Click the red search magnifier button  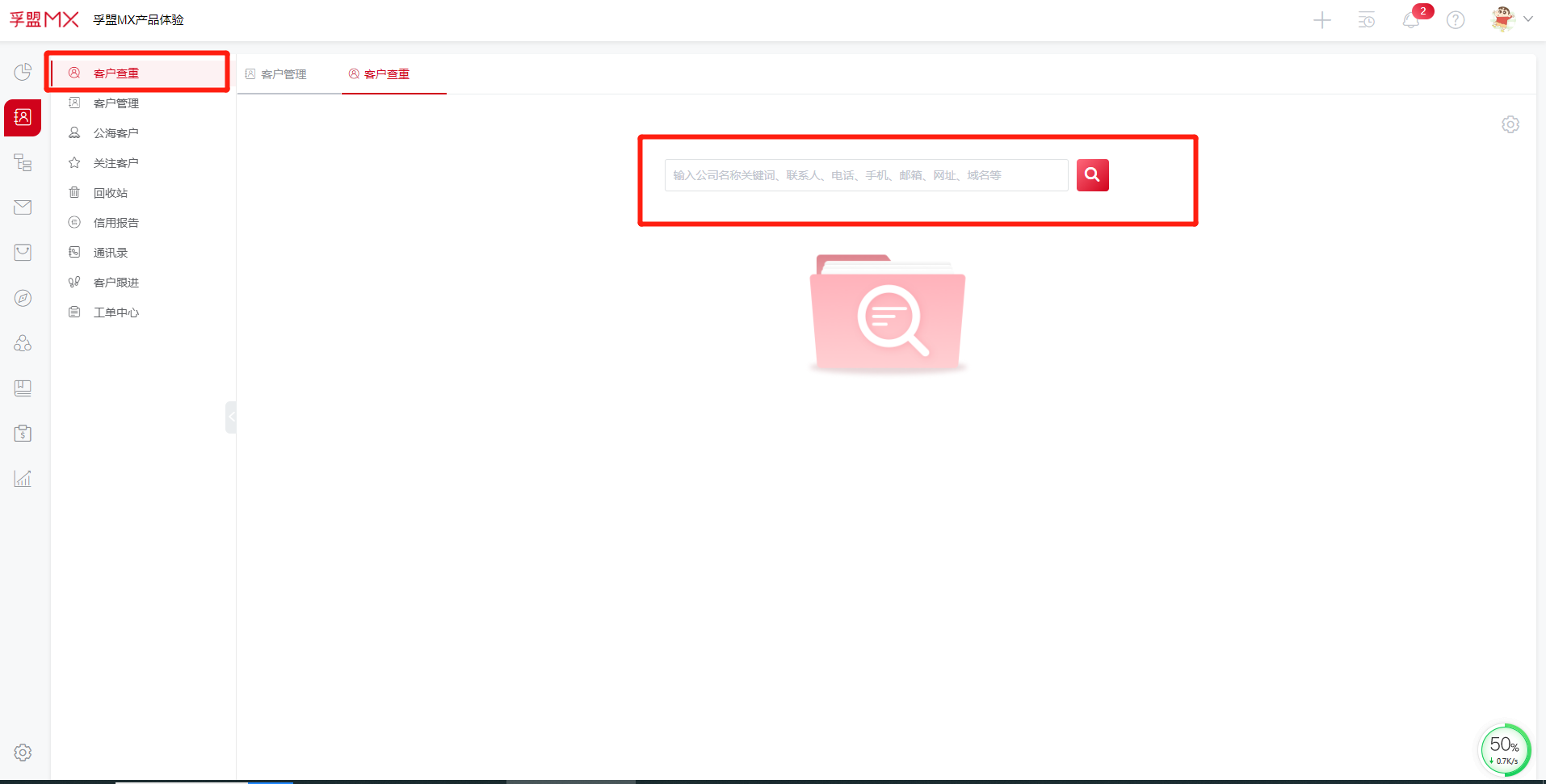point(1092,175)
